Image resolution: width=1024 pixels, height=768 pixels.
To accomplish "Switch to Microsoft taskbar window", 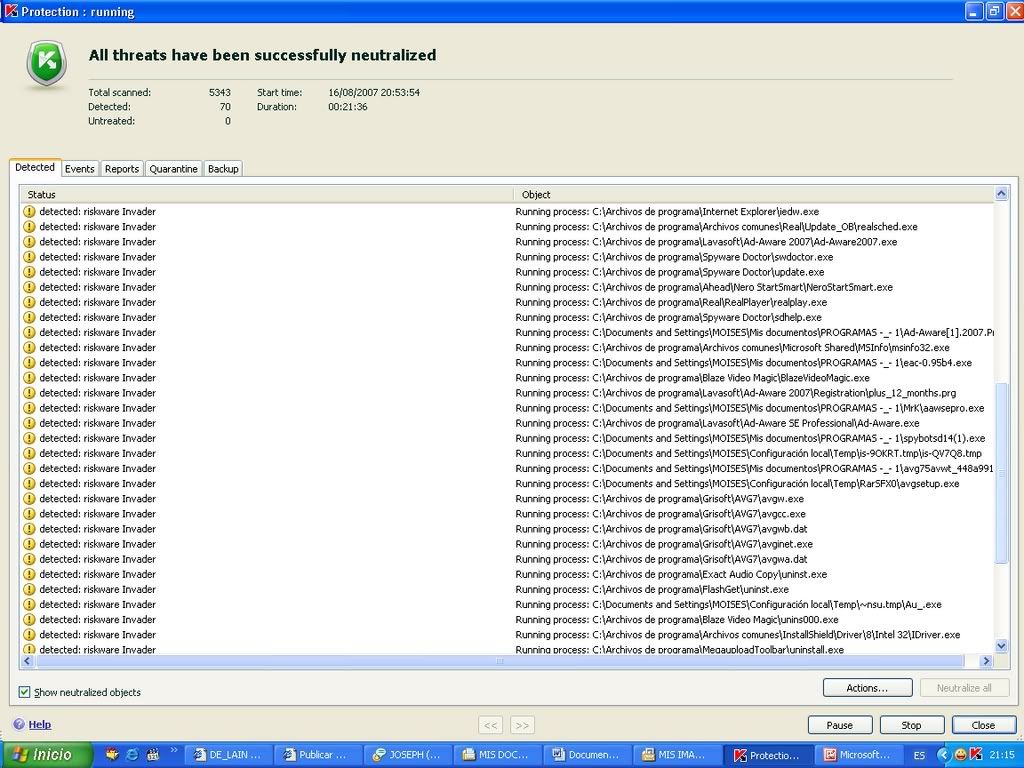I will (x=857, y=755).
